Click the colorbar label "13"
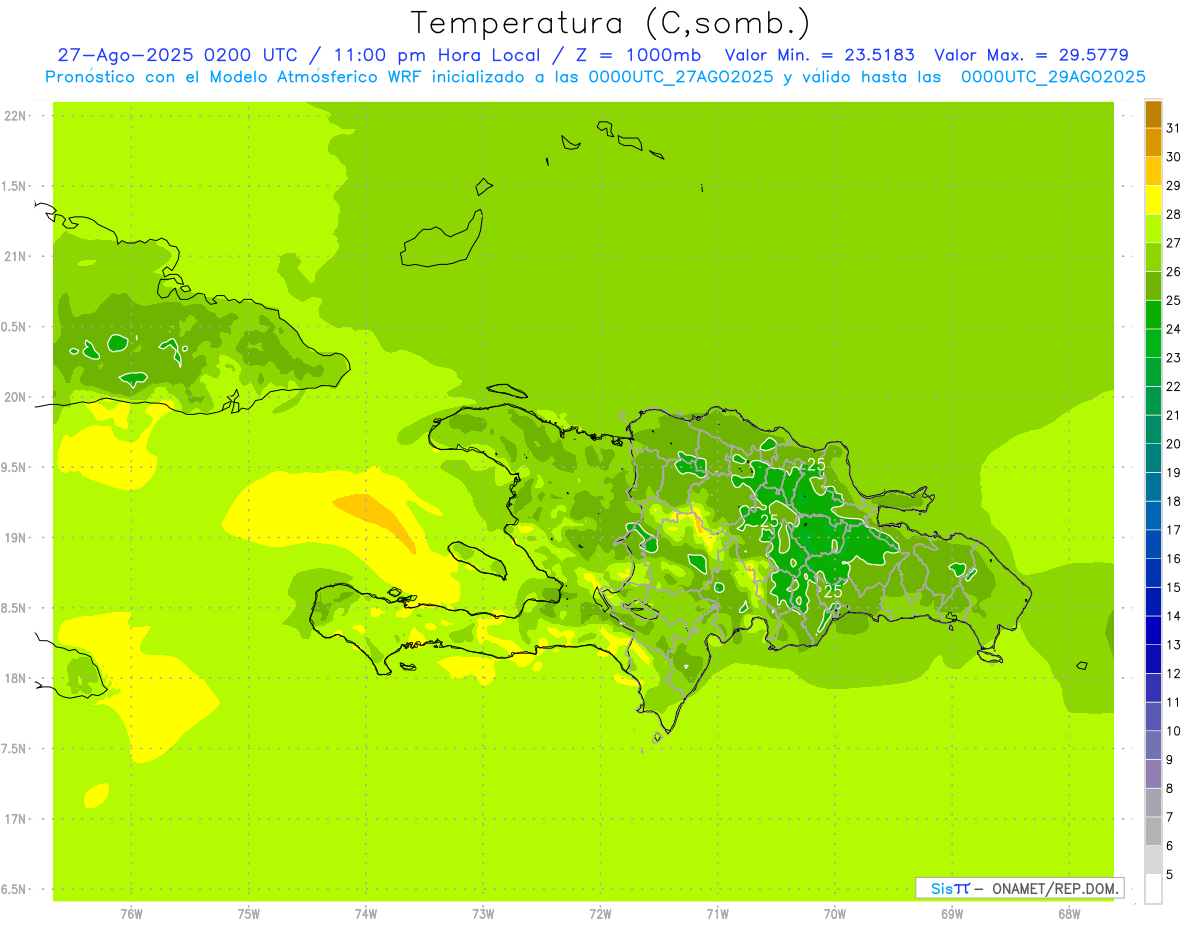Screen dimensions: 1200x927 click(1173, 645)
